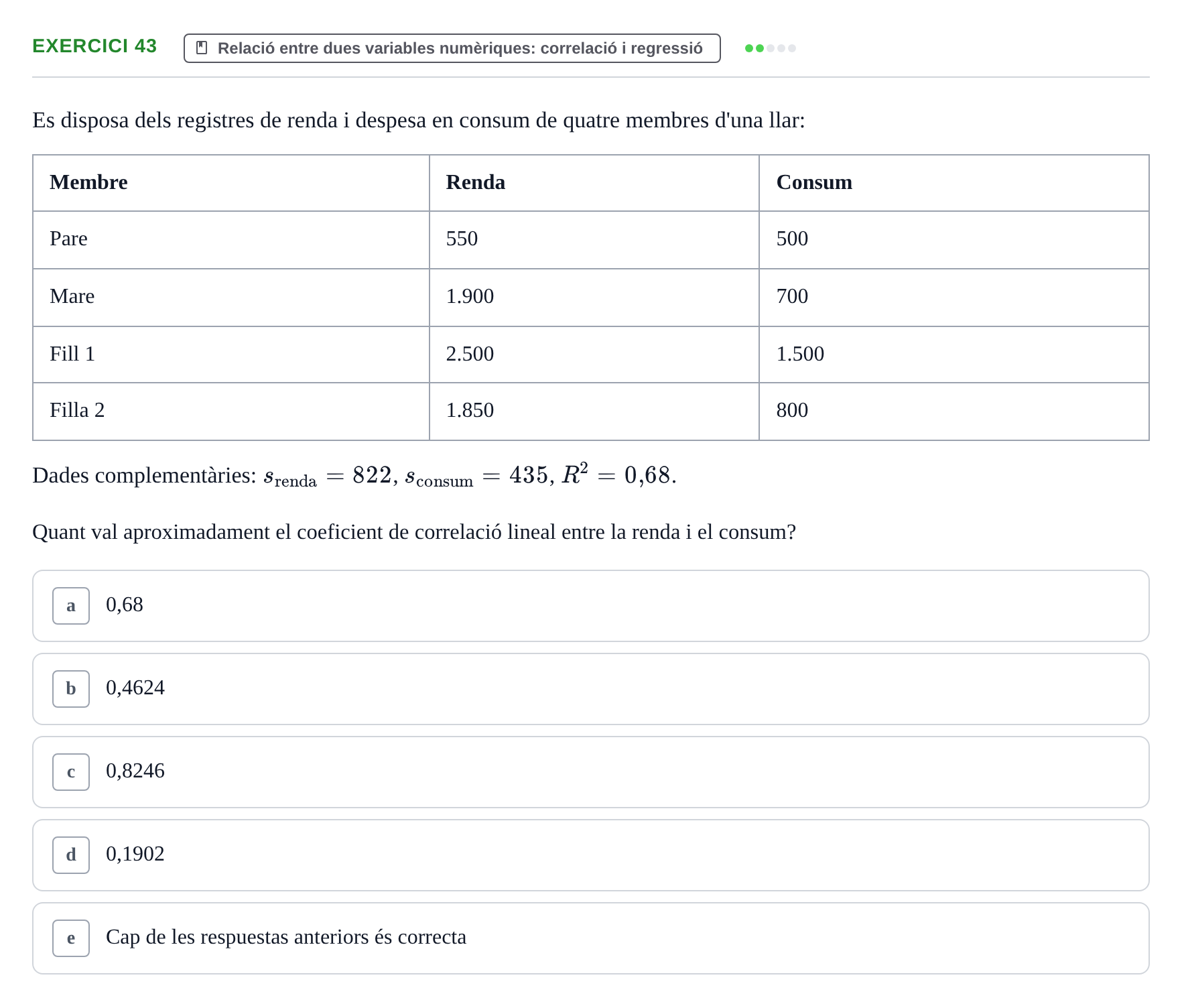The image size is (1182, 1008).
Task: Select answer option a: 0,68
Action: coord(591,606)
